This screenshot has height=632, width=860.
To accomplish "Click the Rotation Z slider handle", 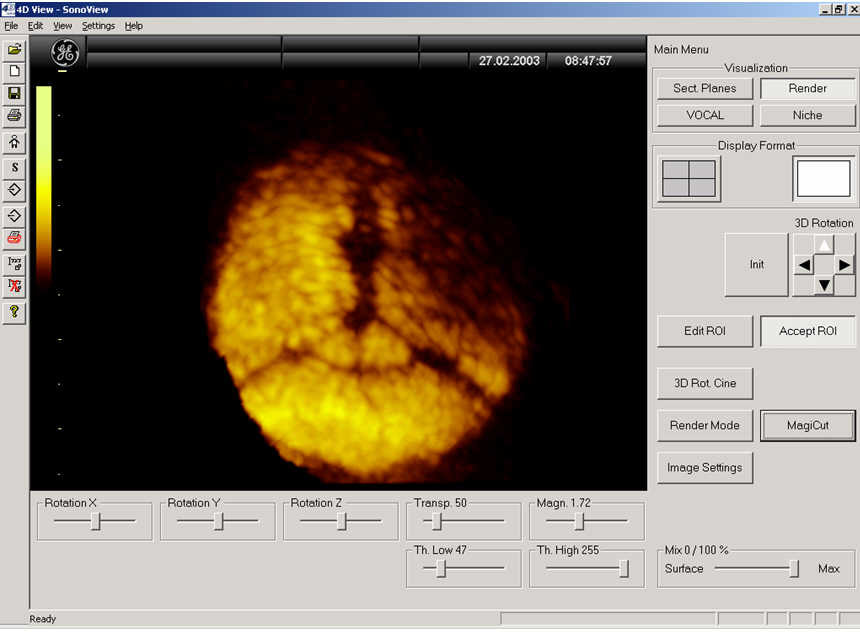I will 342,521.
